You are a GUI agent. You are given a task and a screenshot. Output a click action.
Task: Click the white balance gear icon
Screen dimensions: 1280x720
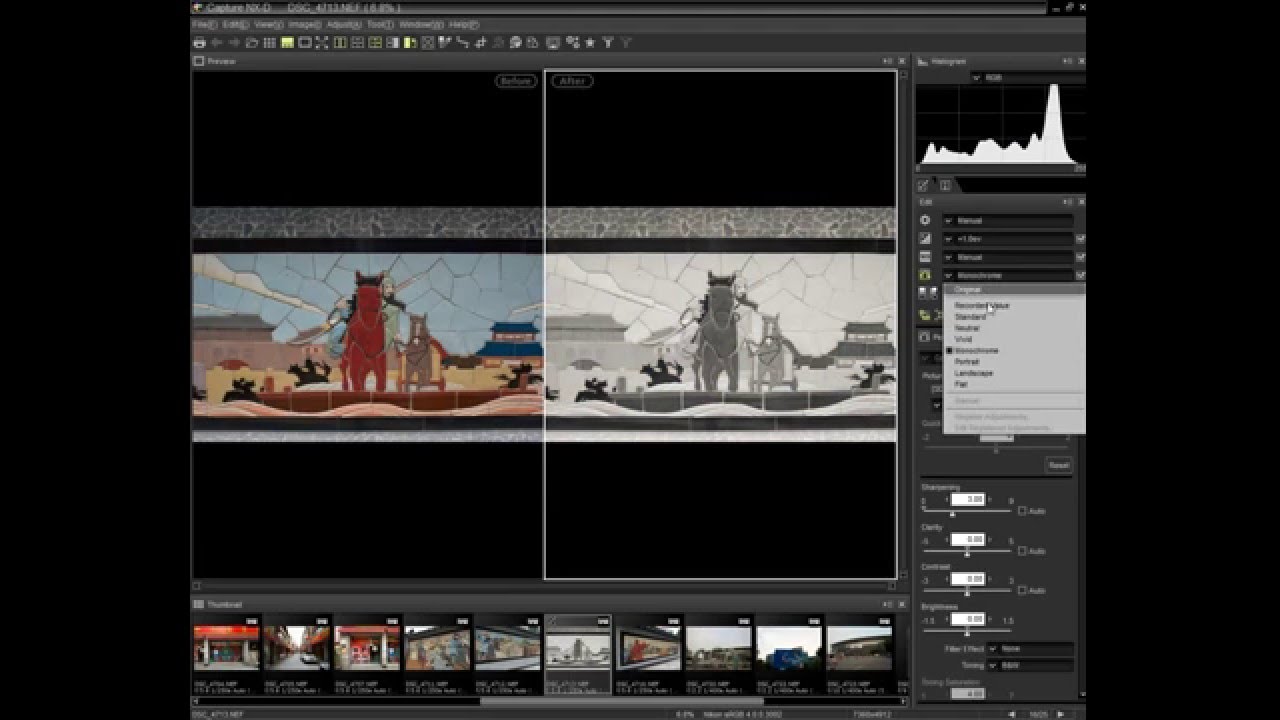pos(925,220)
